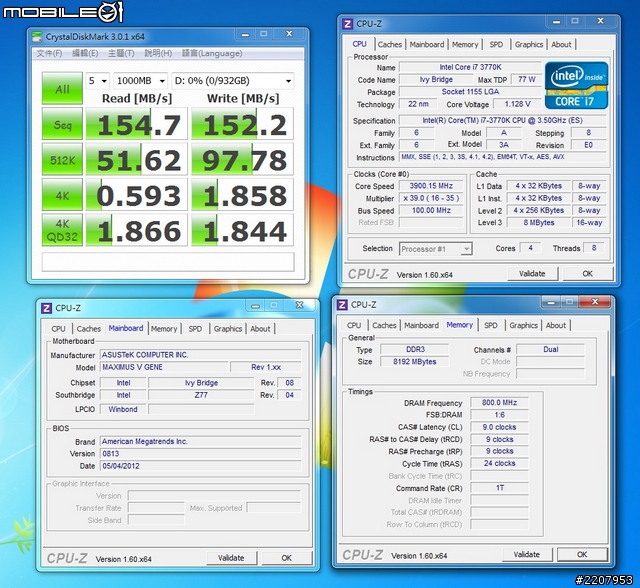640x588 pixels.
Task: Click the Seq write value 152.2
Action: click(242, 124)
